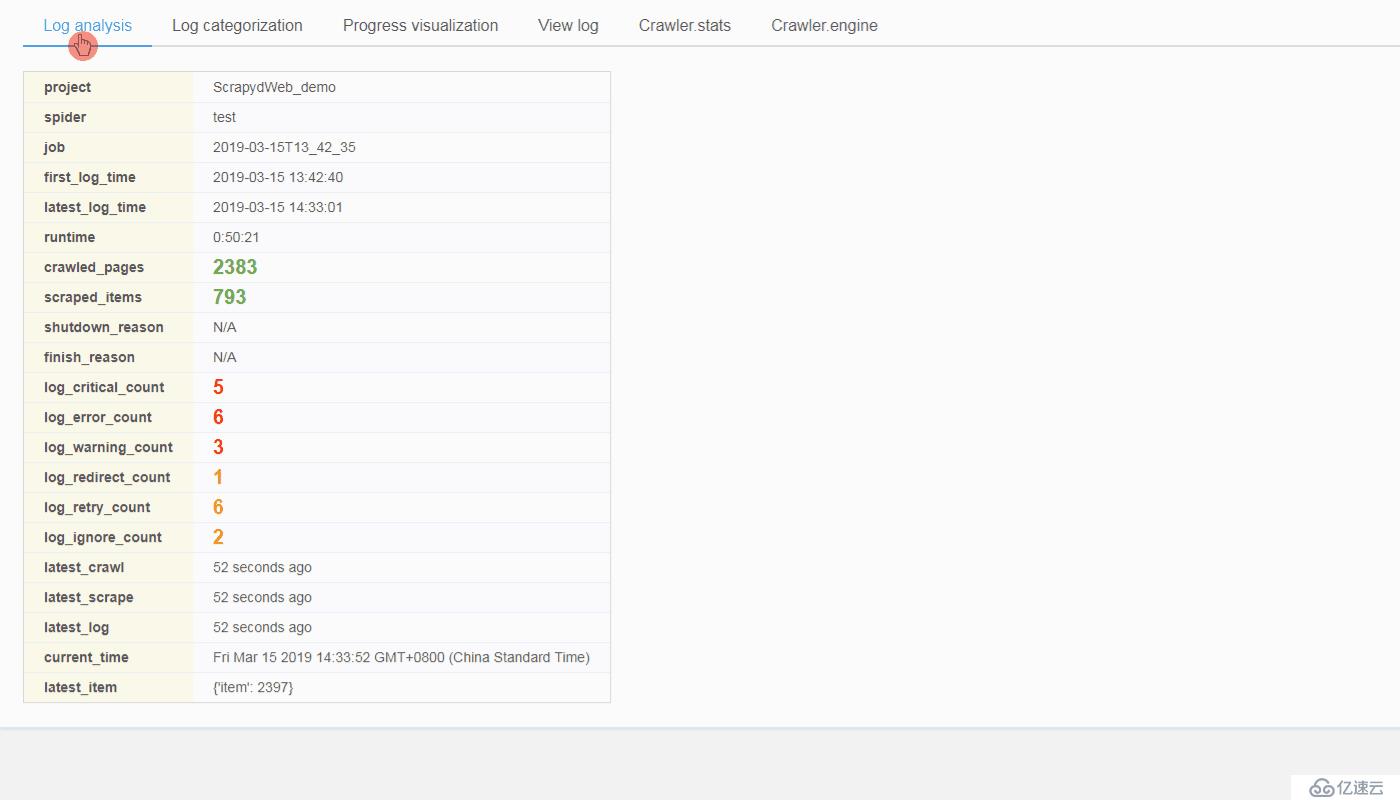Click the project row label
The image size is (1400, 800).
point(67,87)
